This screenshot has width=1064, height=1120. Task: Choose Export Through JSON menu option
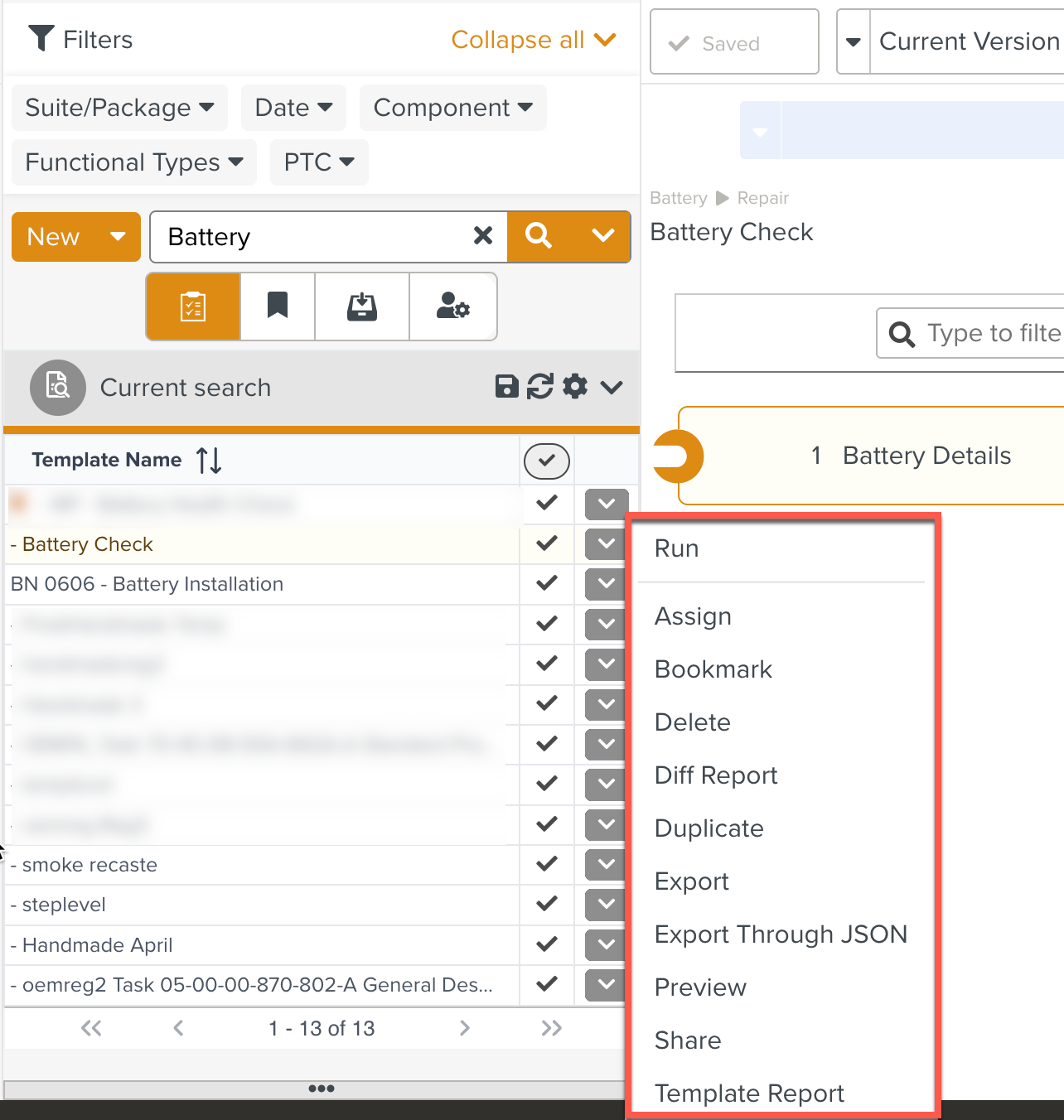(781, 934)
